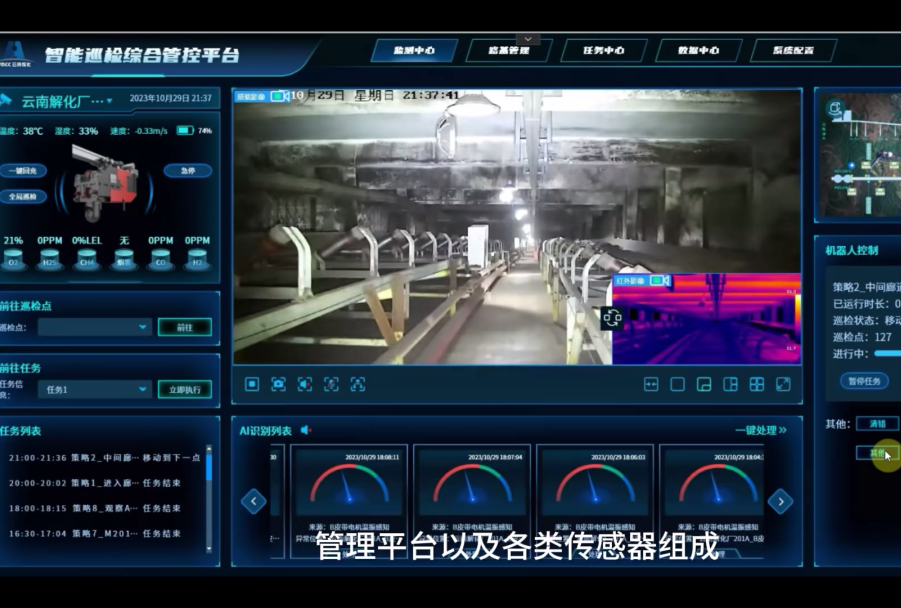Click the fit-width arrows layout icon
The image size is (901, 608).
[651, 384]
